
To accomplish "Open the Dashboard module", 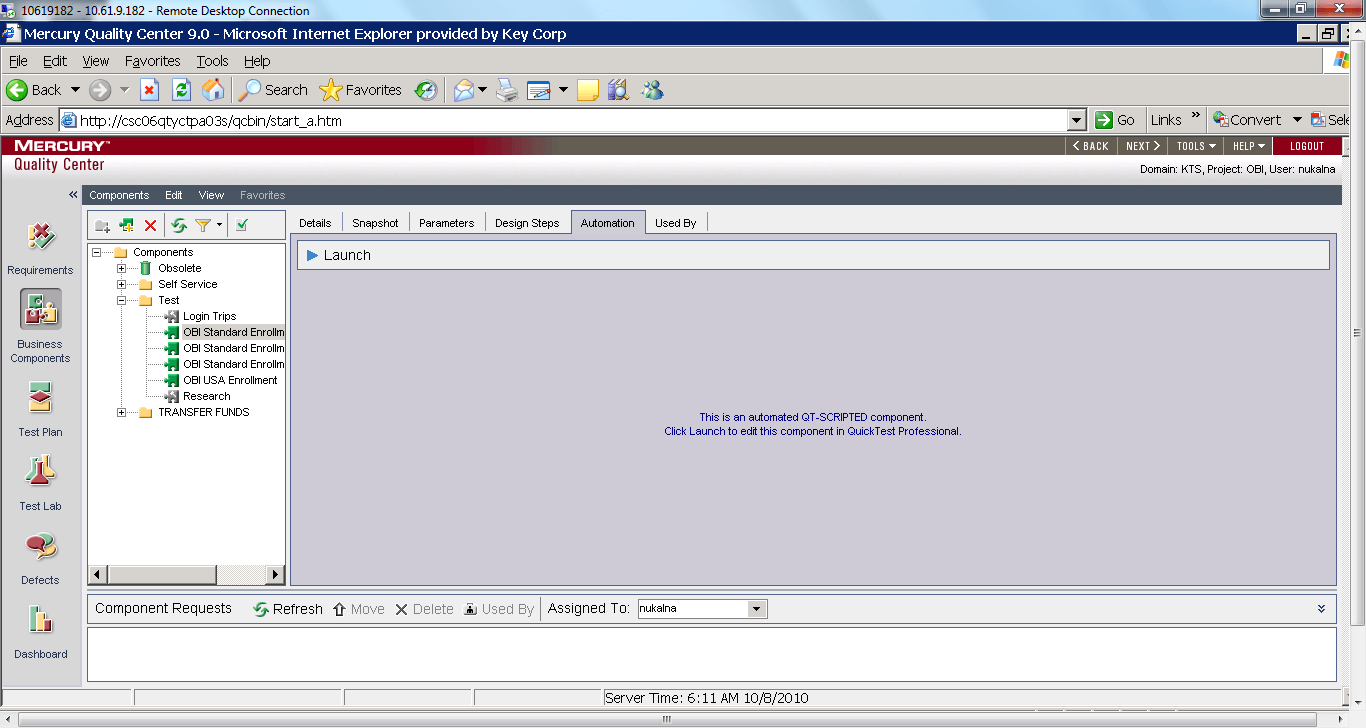I will click(40, 631).
